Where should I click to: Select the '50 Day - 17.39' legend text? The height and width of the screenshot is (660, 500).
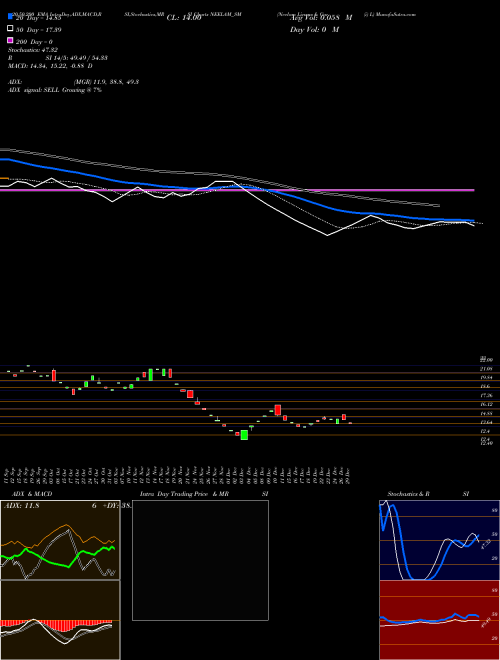pos(38,30)
